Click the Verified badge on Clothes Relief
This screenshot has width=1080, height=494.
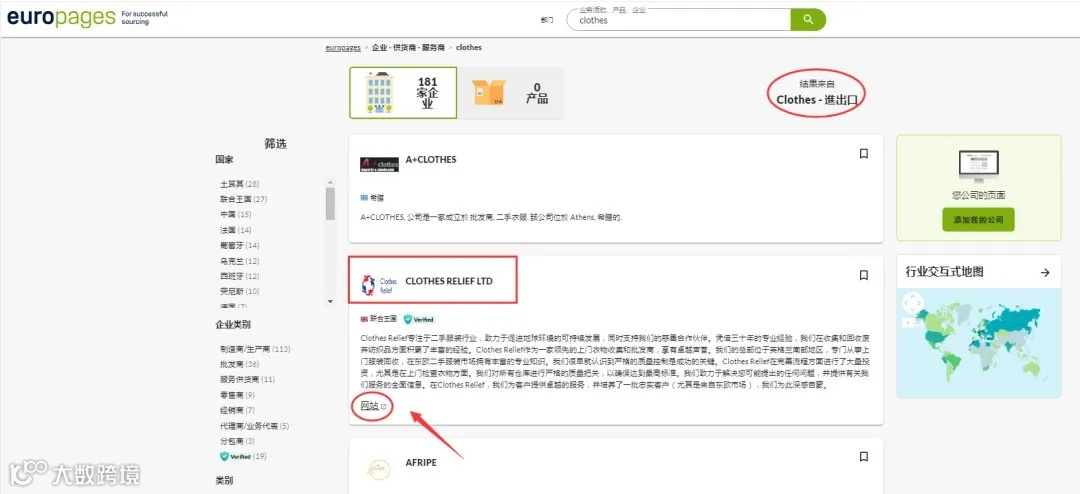tap(419, 320)
